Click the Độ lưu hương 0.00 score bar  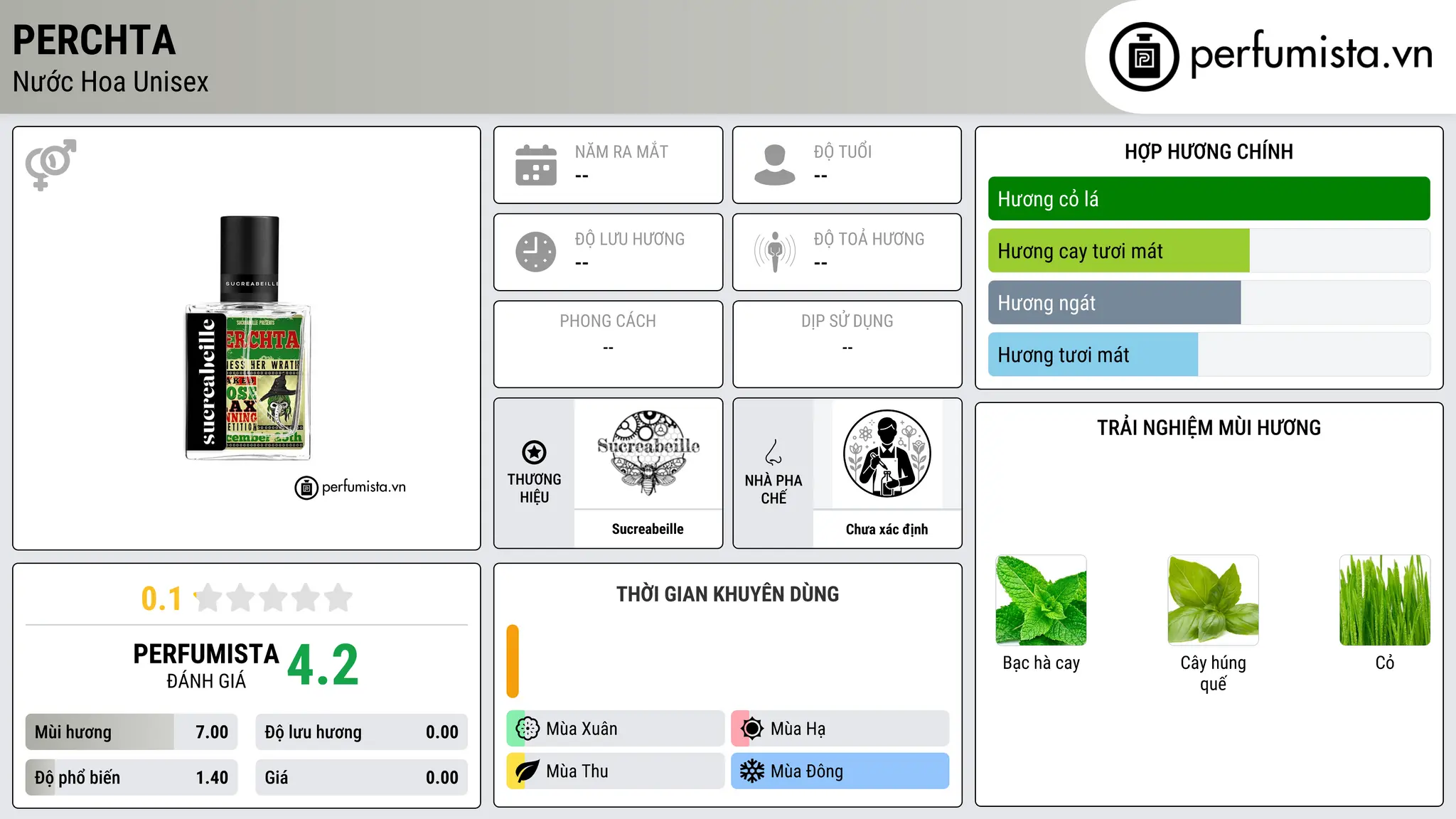point(361,732)
